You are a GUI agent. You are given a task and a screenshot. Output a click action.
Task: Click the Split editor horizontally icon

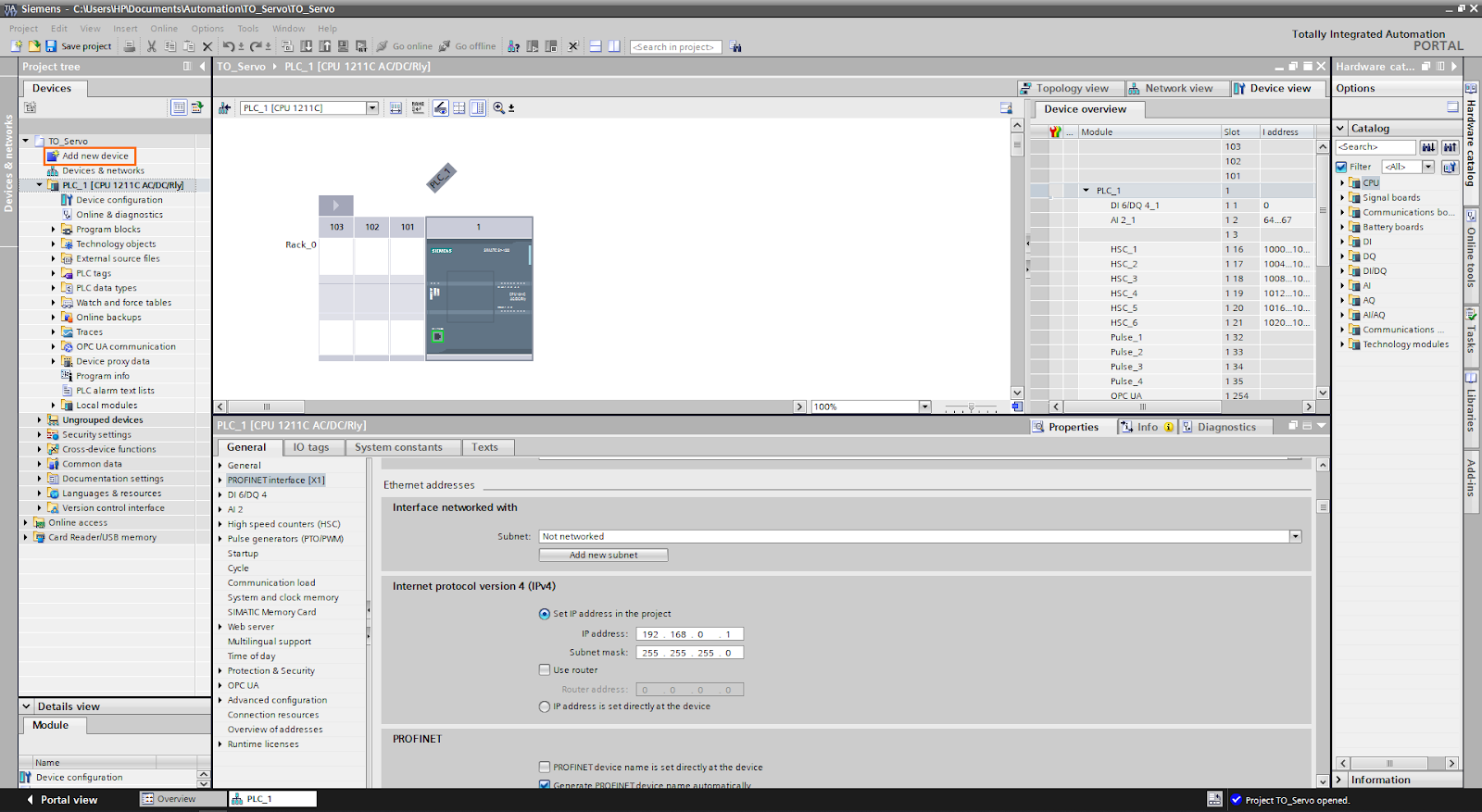click(x=596, y=45)
